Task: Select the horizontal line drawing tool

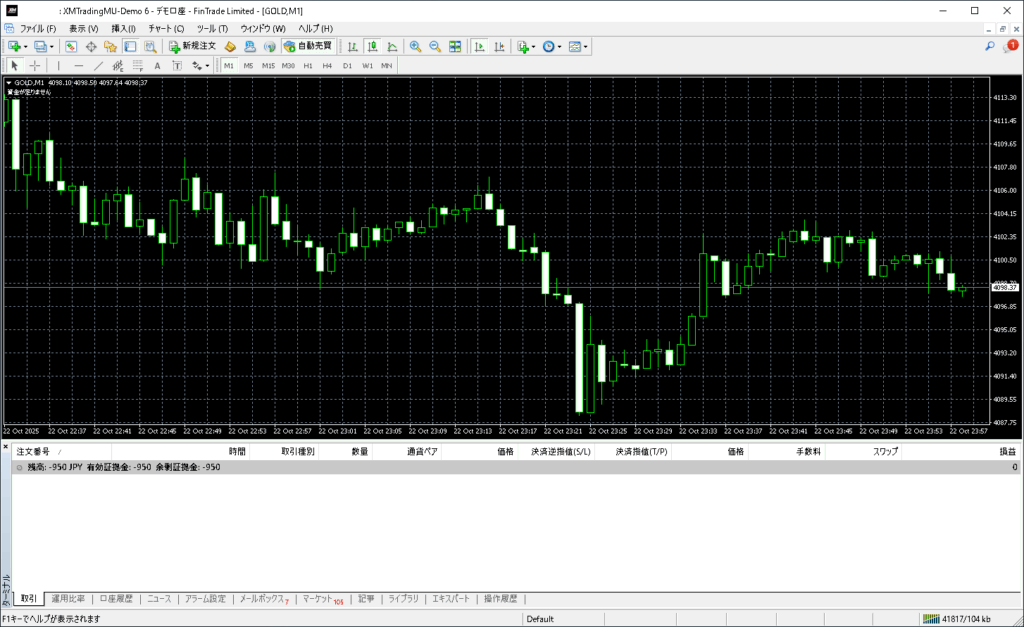Action: click(x=79, y=66)
